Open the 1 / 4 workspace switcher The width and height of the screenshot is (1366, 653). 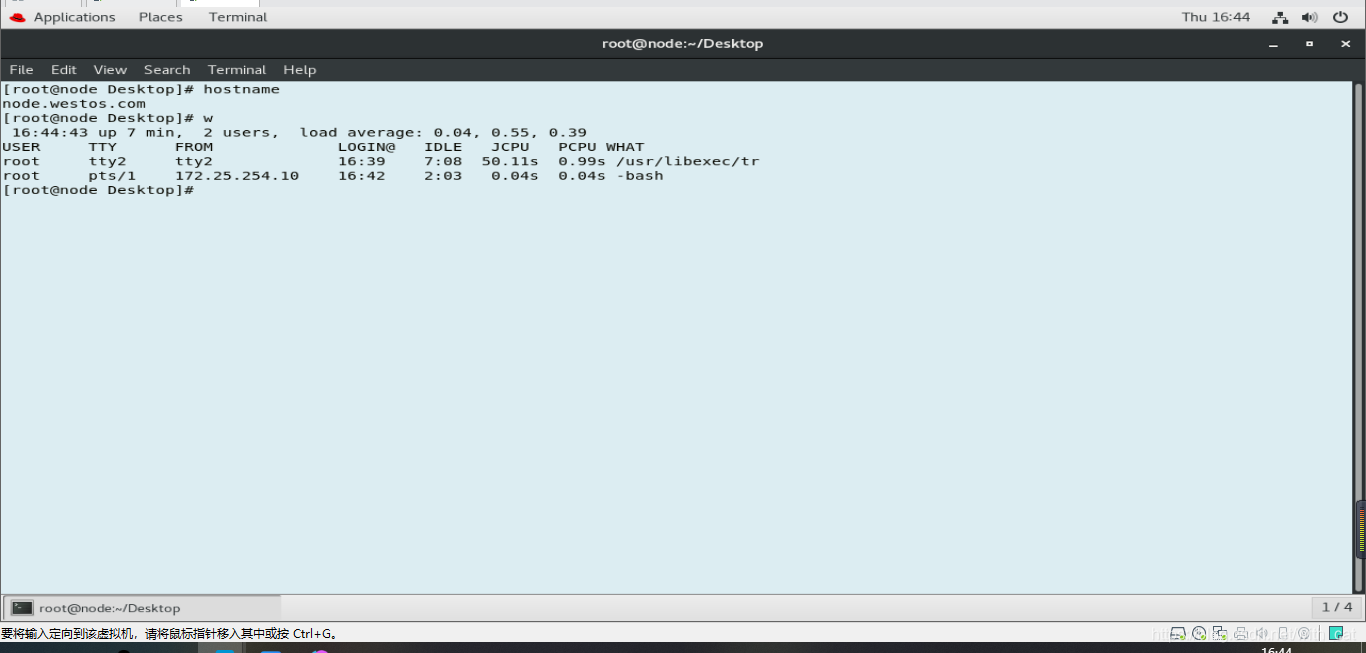[1336, 607]
